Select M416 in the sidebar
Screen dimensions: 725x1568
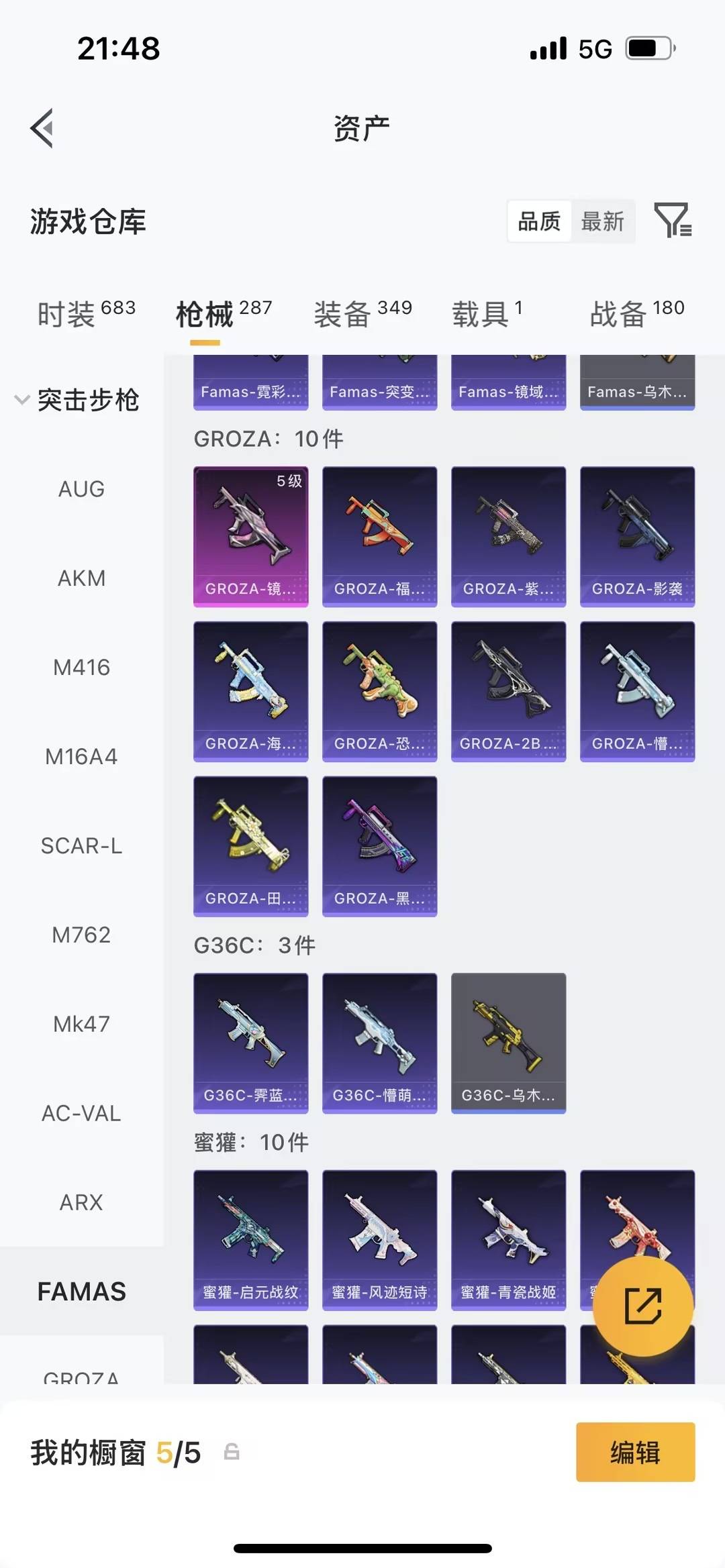[82, 668]
